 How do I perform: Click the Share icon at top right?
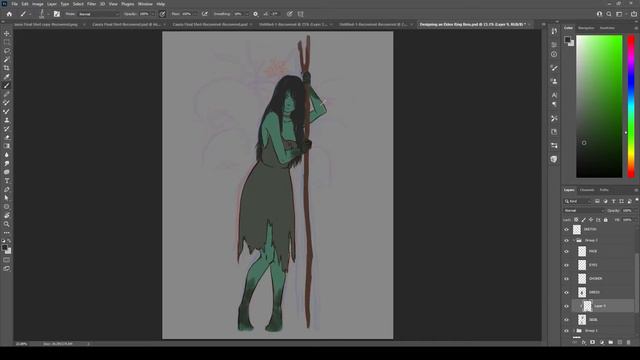pos(633,14)
